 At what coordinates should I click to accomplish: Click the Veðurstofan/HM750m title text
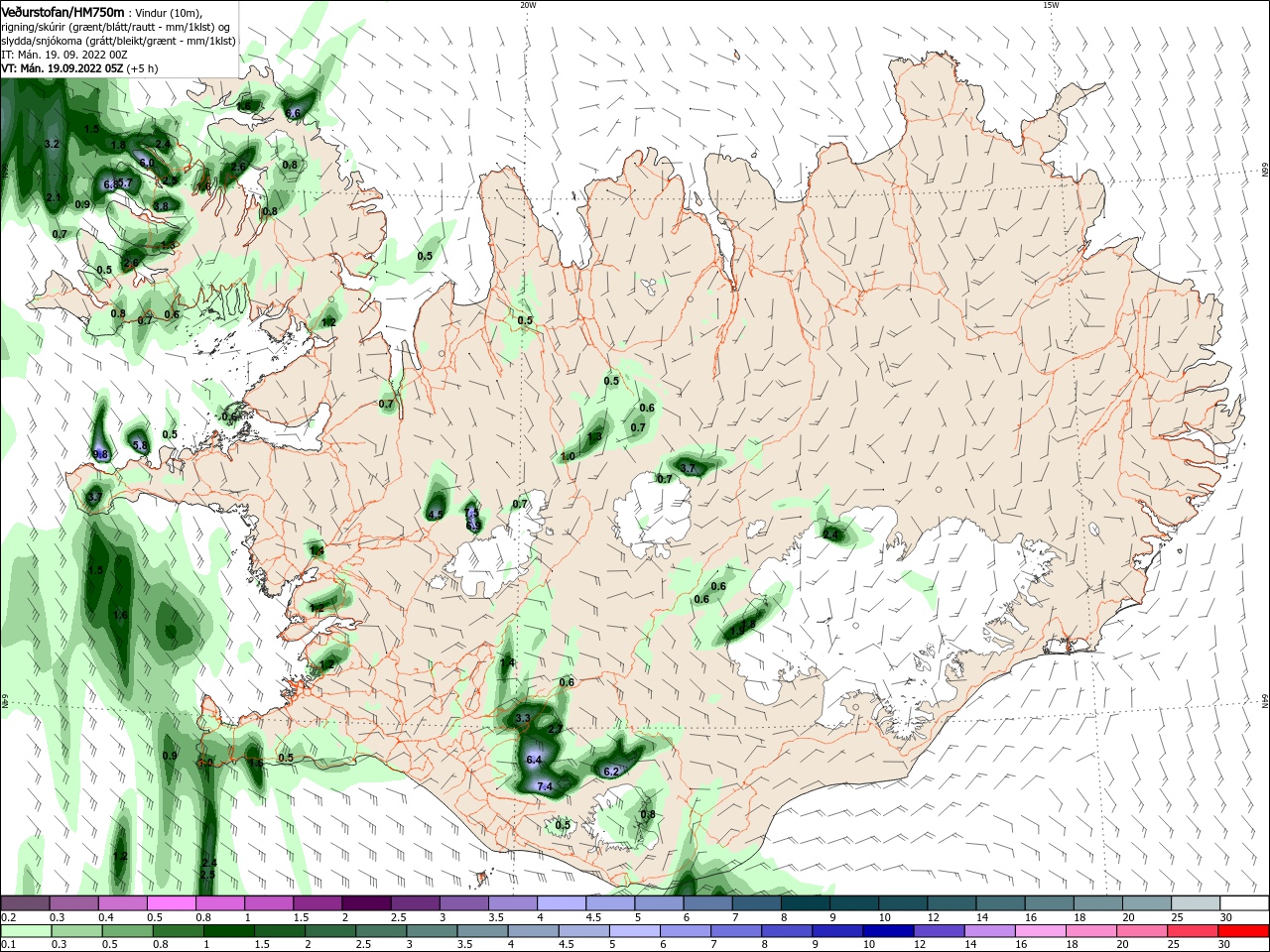coord(63,11)
